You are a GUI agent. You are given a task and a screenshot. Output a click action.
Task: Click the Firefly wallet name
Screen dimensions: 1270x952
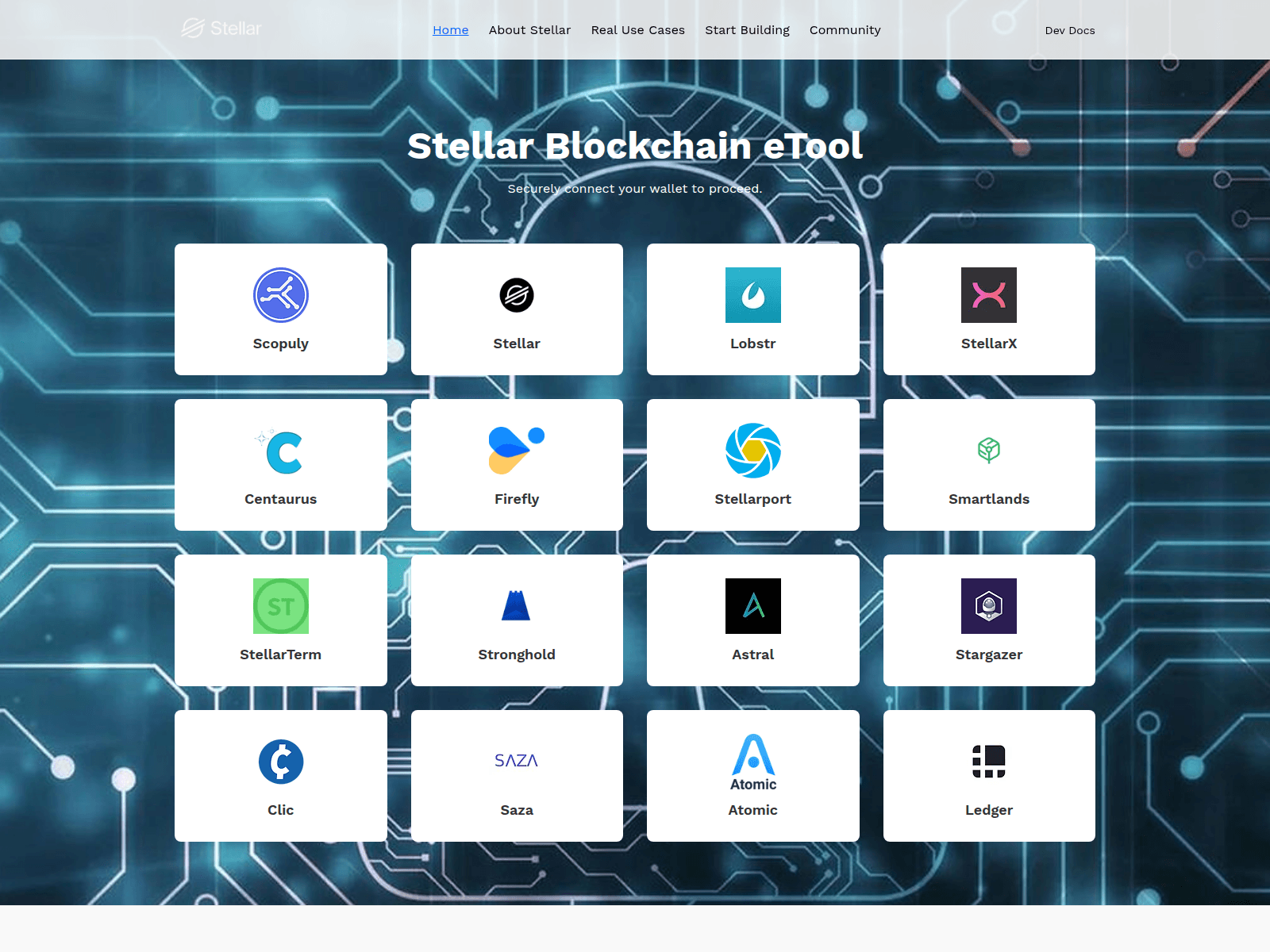517,499
